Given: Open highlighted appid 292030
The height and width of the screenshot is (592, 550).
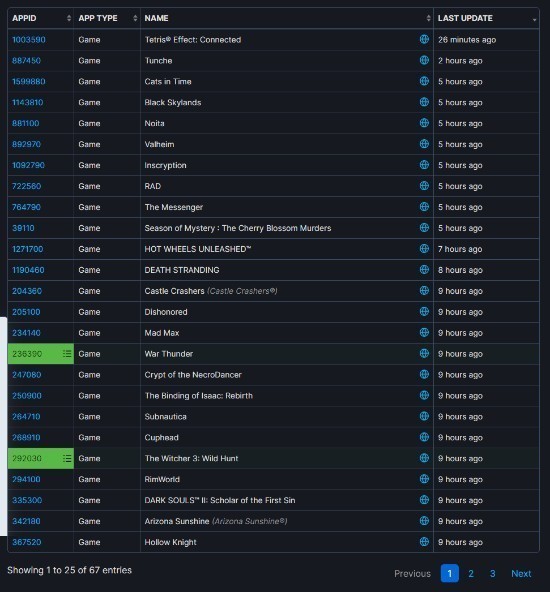Looking at the screenshot, I should (x=27, y=458).
